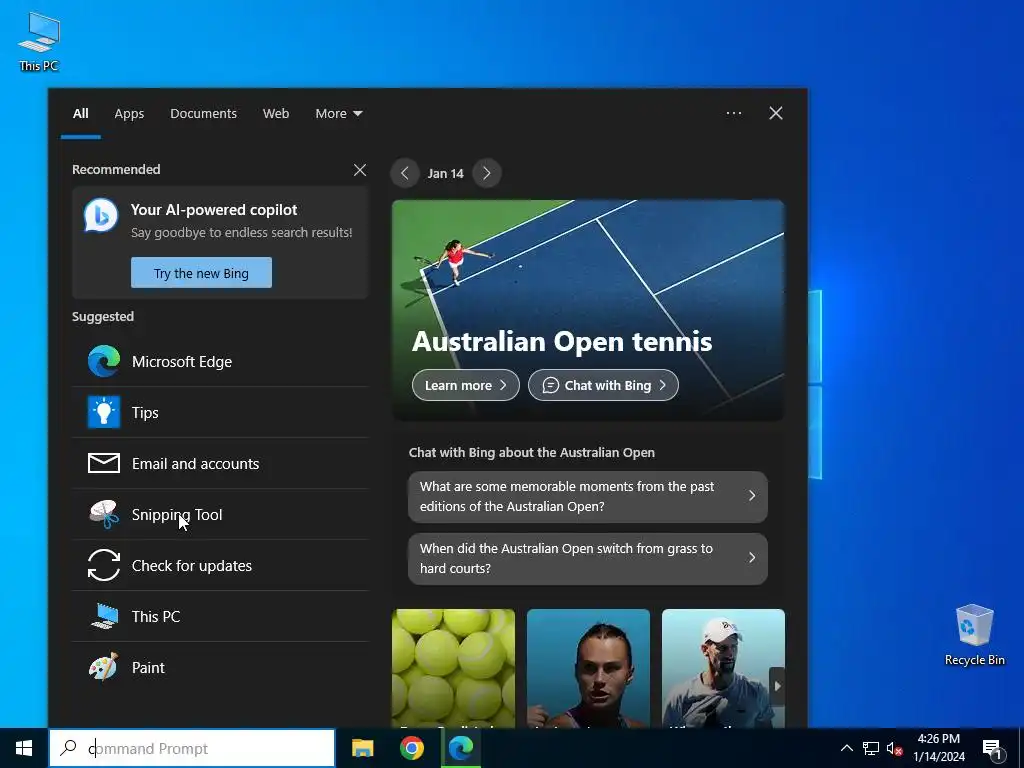
Task: Open Microsoft Edge from taskbar
Action: [x=460, y=748]
